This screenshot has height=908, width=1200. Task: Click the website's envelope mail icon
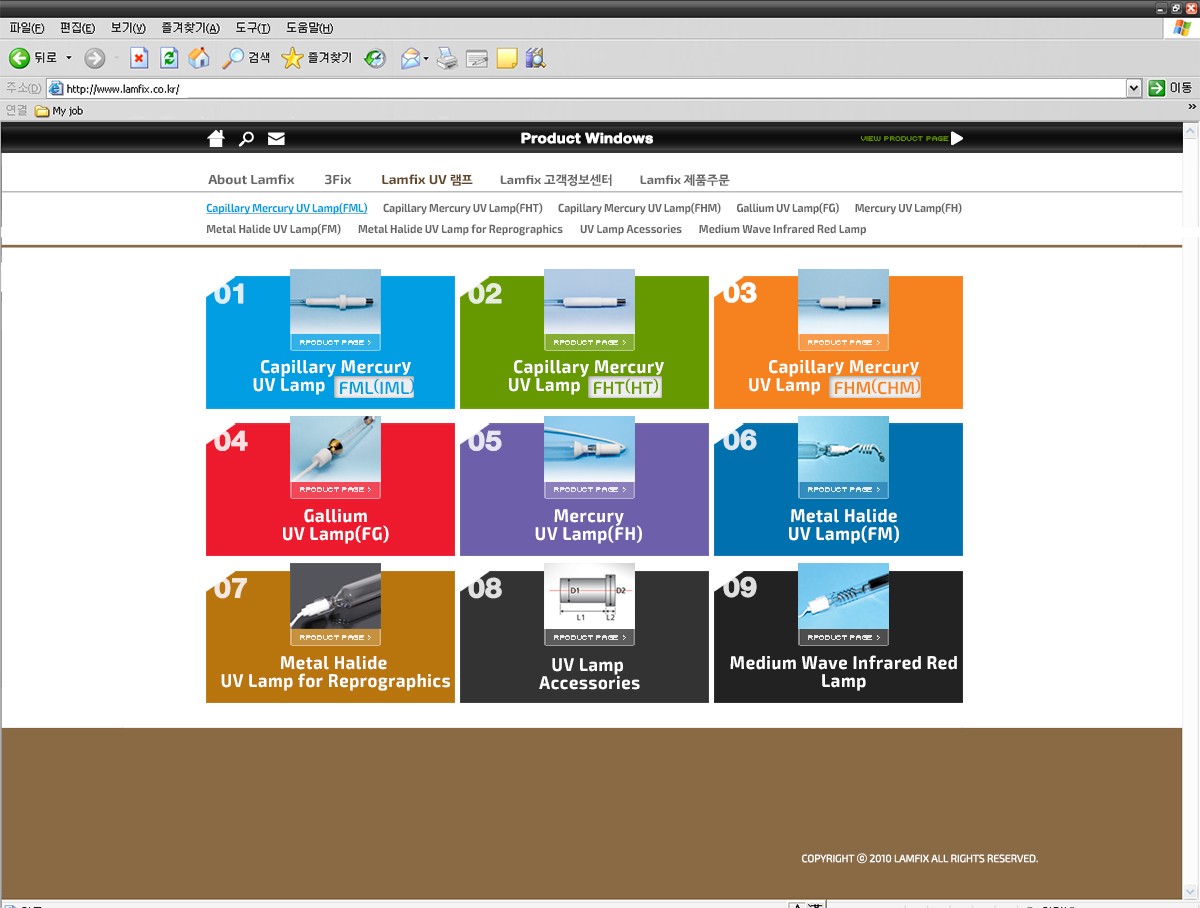pos(276,138)
